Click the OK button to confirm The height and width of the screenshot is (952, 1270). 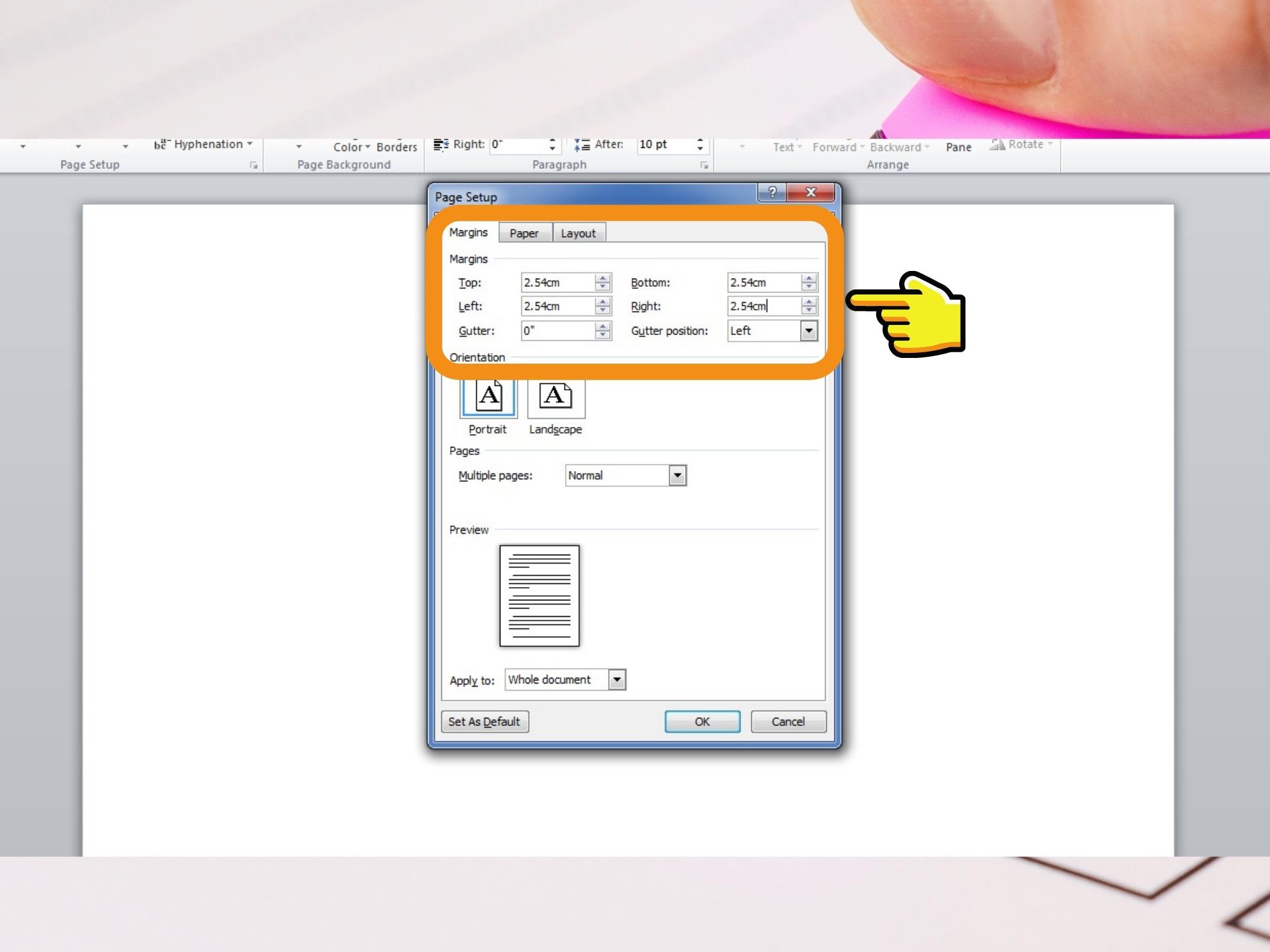[x=702, y=721]
